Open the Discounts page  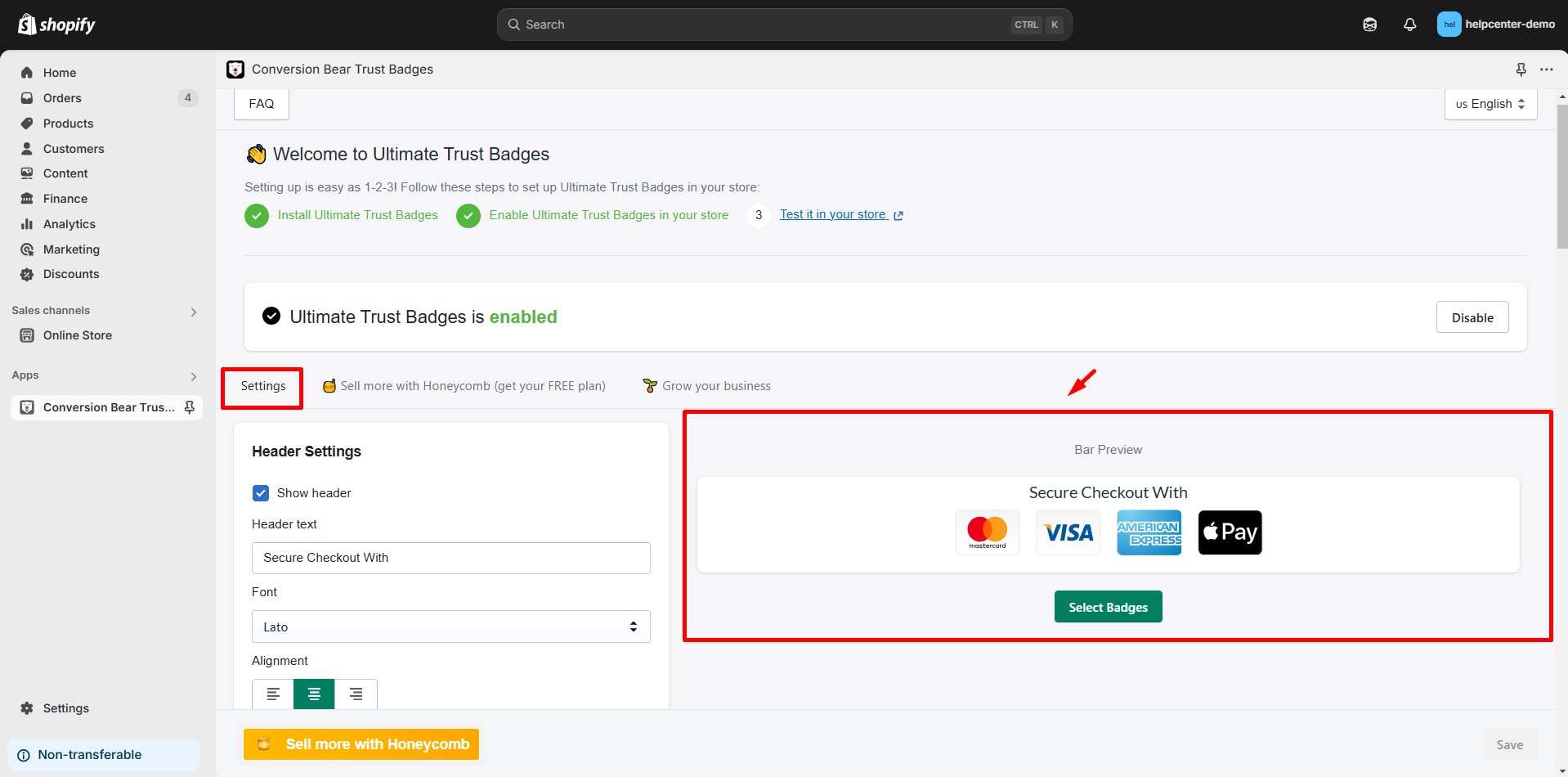pos(69,273)
